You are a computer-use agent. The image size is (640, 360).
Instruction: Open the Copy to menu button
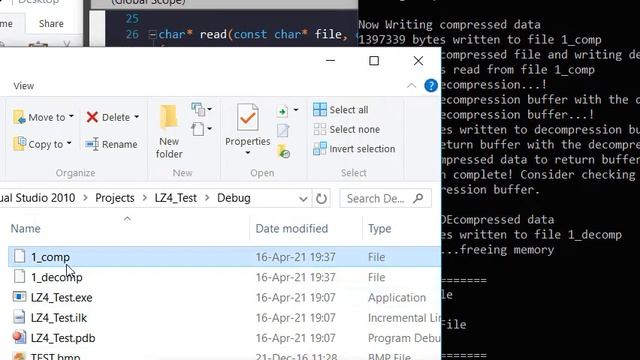[42, 144]
